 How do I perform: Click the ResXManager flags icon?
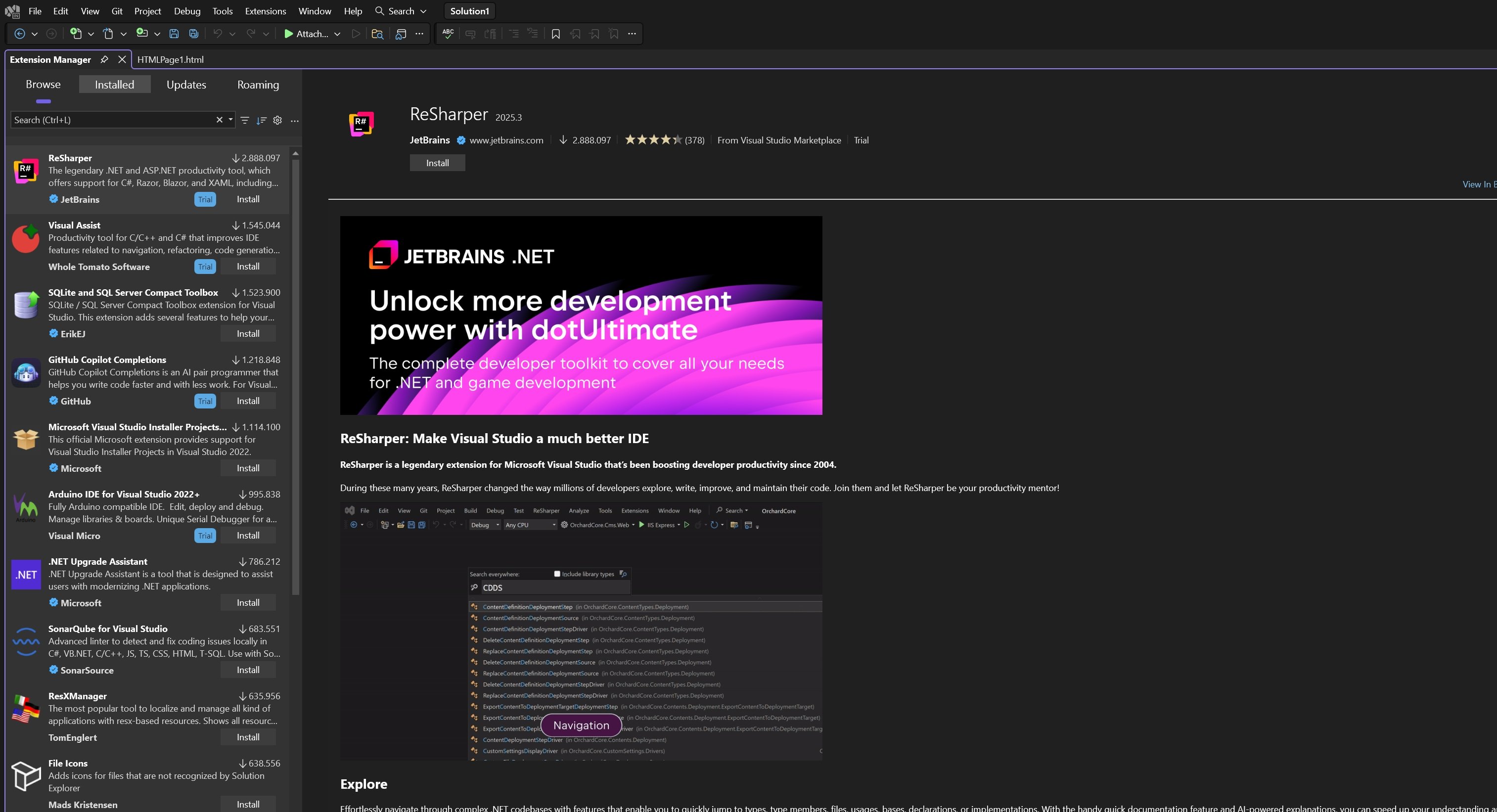[x=26, y=709]
